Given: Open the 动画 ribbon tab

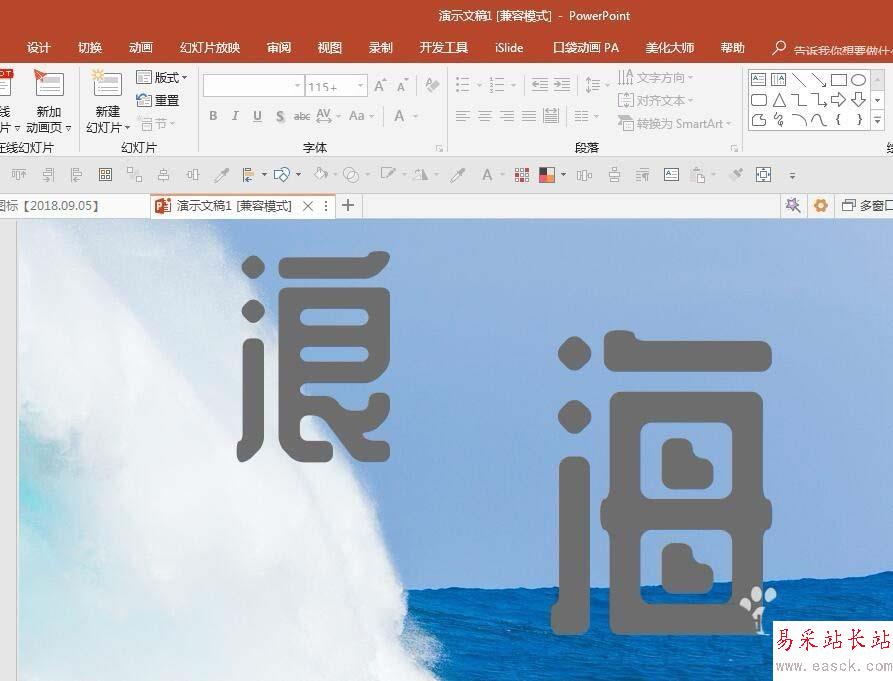Looking at the screenshot, I should tap(141, 47).
